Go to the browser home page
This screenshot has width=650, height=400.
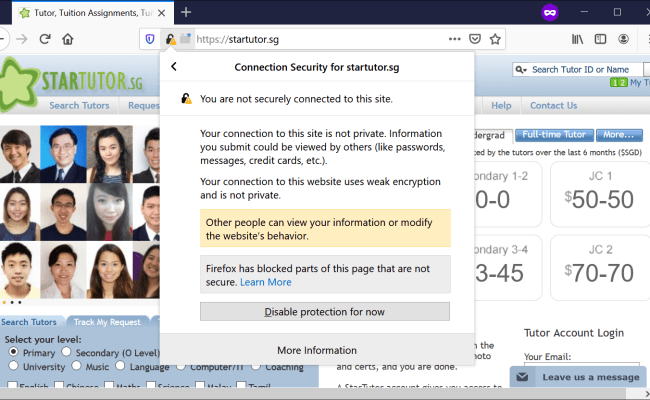pyautogui.click(x=68, y=39)
